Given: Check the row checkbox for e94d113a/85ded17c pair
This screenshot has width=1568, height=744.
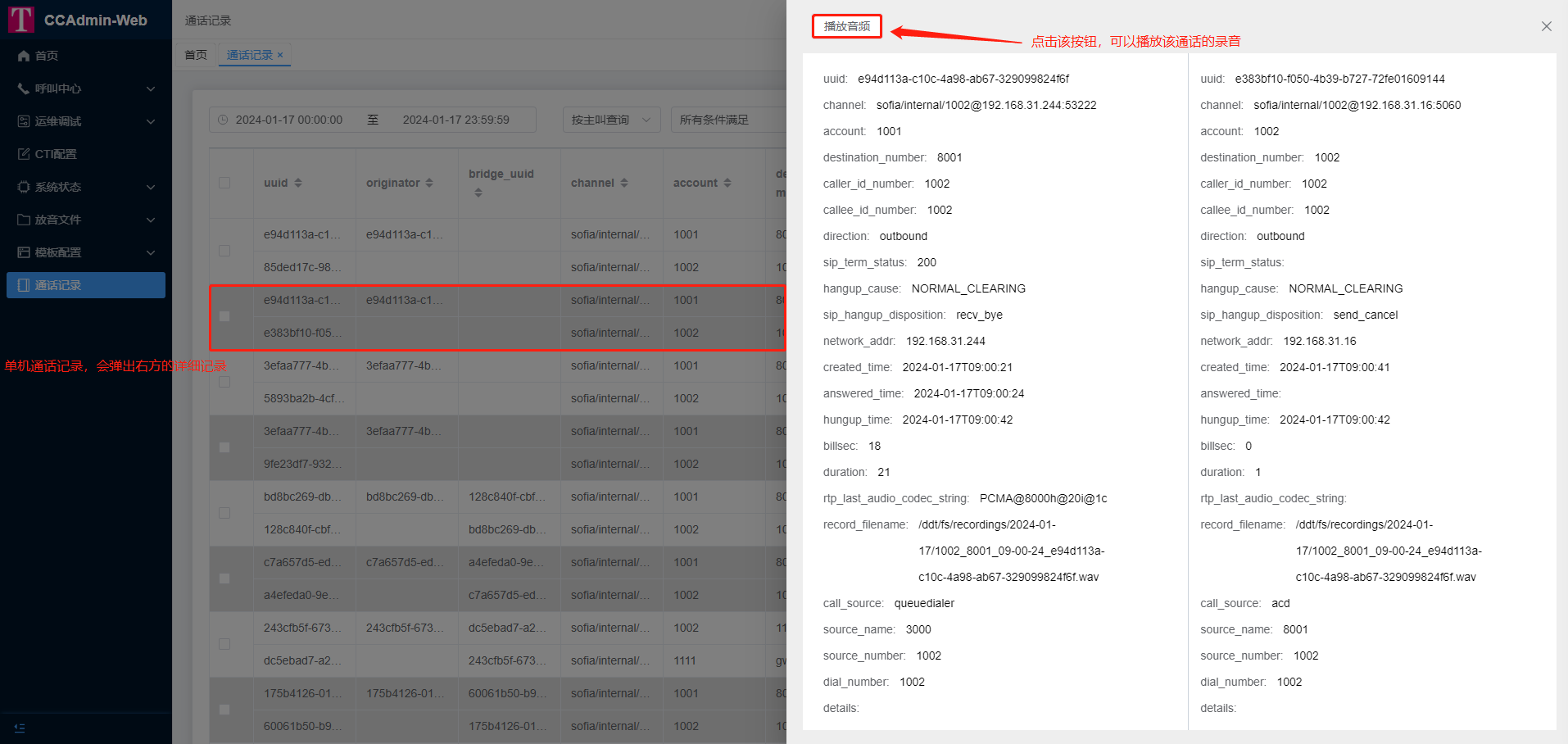Looking at the screenshot, I should coord(224,251).
